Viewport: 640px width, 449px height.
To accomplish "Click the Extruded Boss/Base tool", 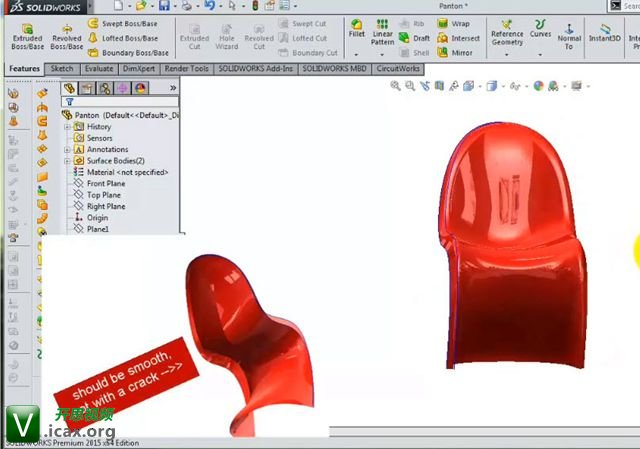I will click(x=27, y=37).
